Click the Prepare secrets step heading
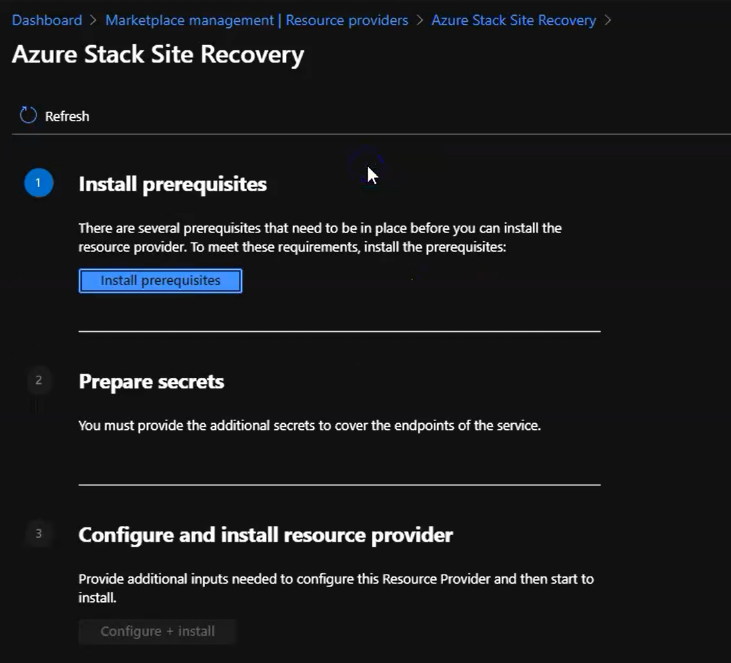This screenshot has height=663, width=731. [151, 382]
